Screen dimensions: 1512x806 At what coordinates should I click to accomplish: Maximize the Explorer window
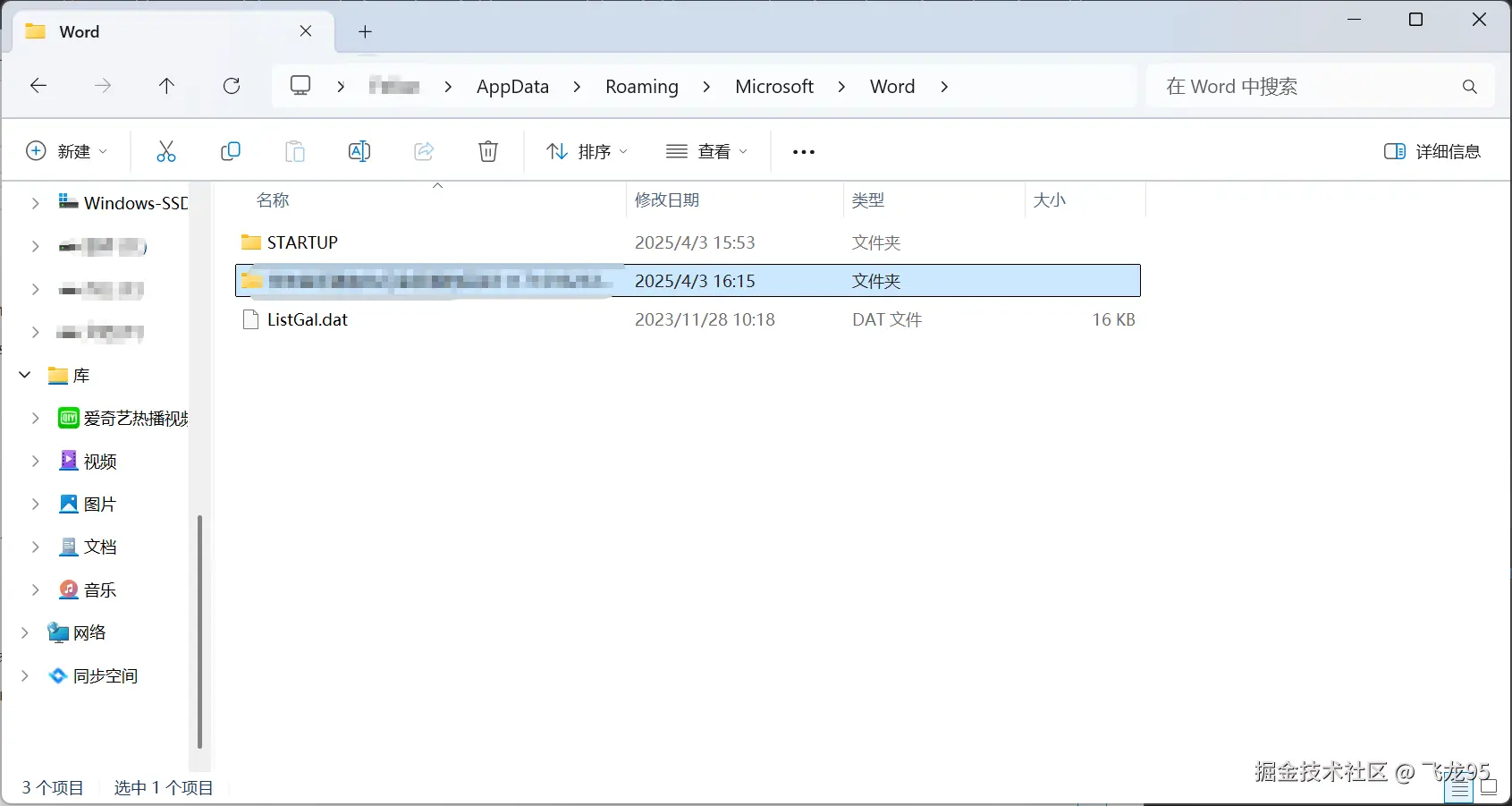click(x=1415, y=20)
